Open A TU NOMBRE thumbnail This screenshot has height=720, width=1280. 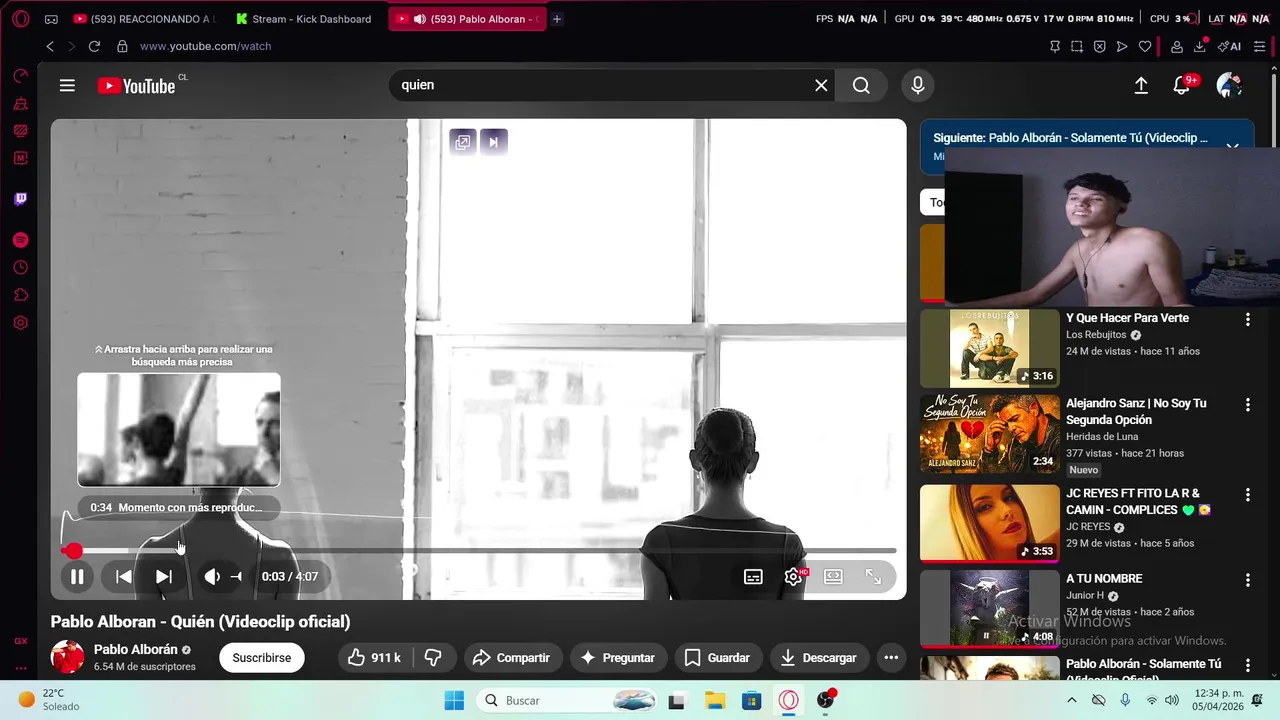(x=989, y=609)
